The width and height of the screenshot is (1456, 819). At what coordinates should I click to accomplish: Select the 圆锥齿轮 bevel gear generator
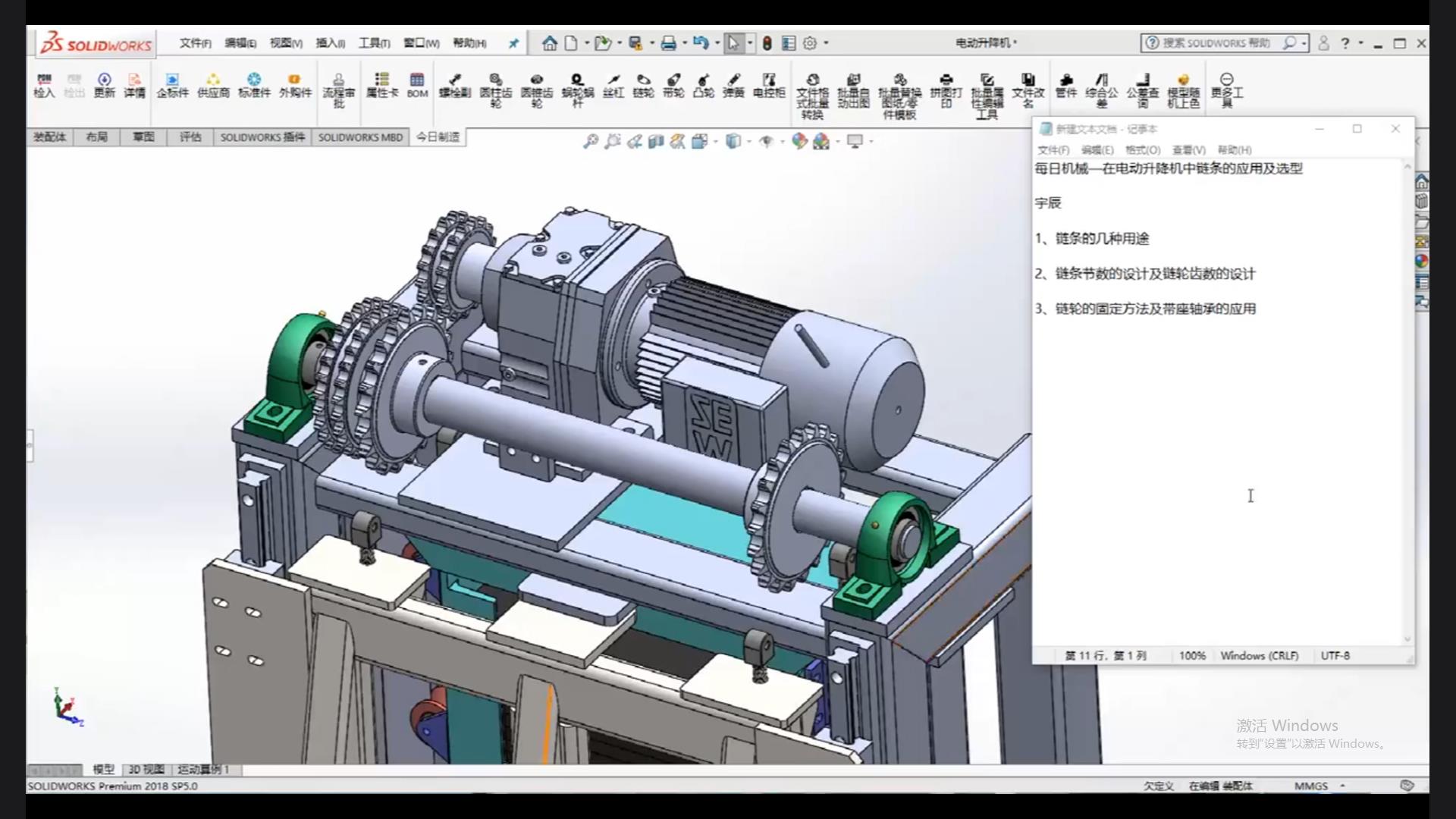[x=537, y=91]
